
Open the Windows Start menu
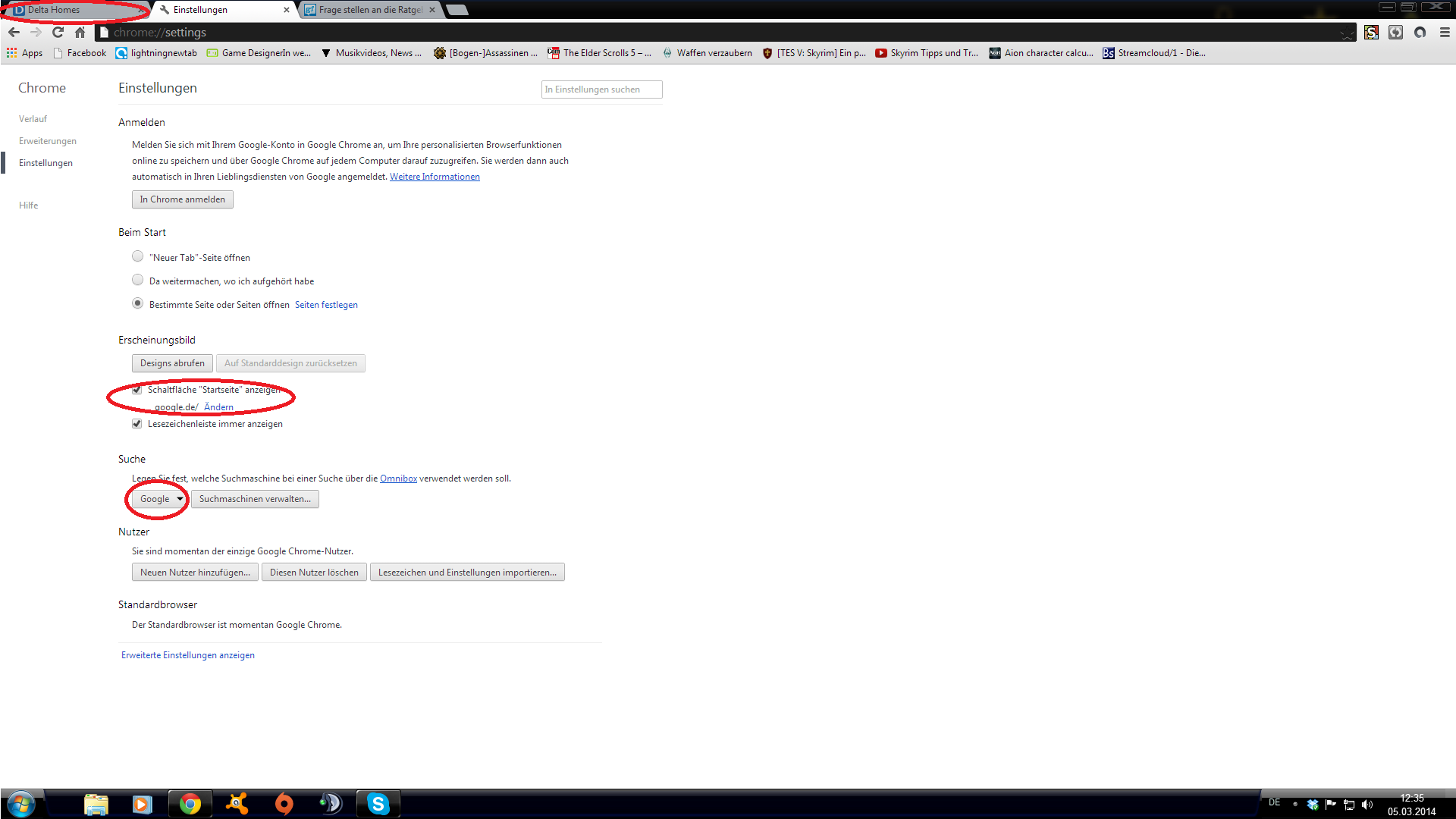[x=21, y=804]
